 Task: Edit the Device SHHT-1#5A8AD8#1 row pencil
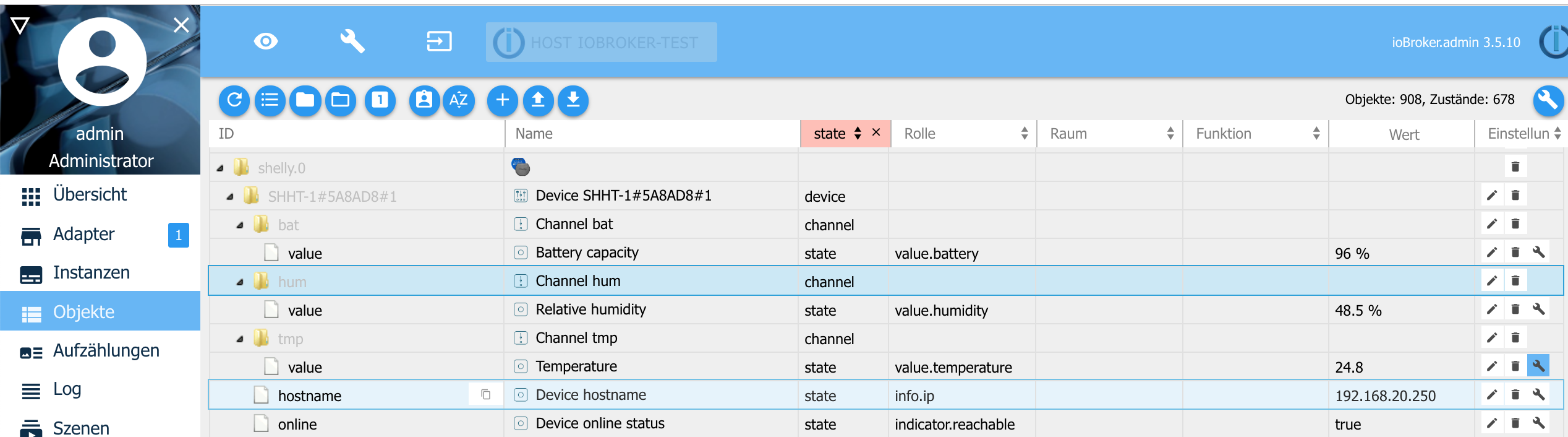point(1492,196)
